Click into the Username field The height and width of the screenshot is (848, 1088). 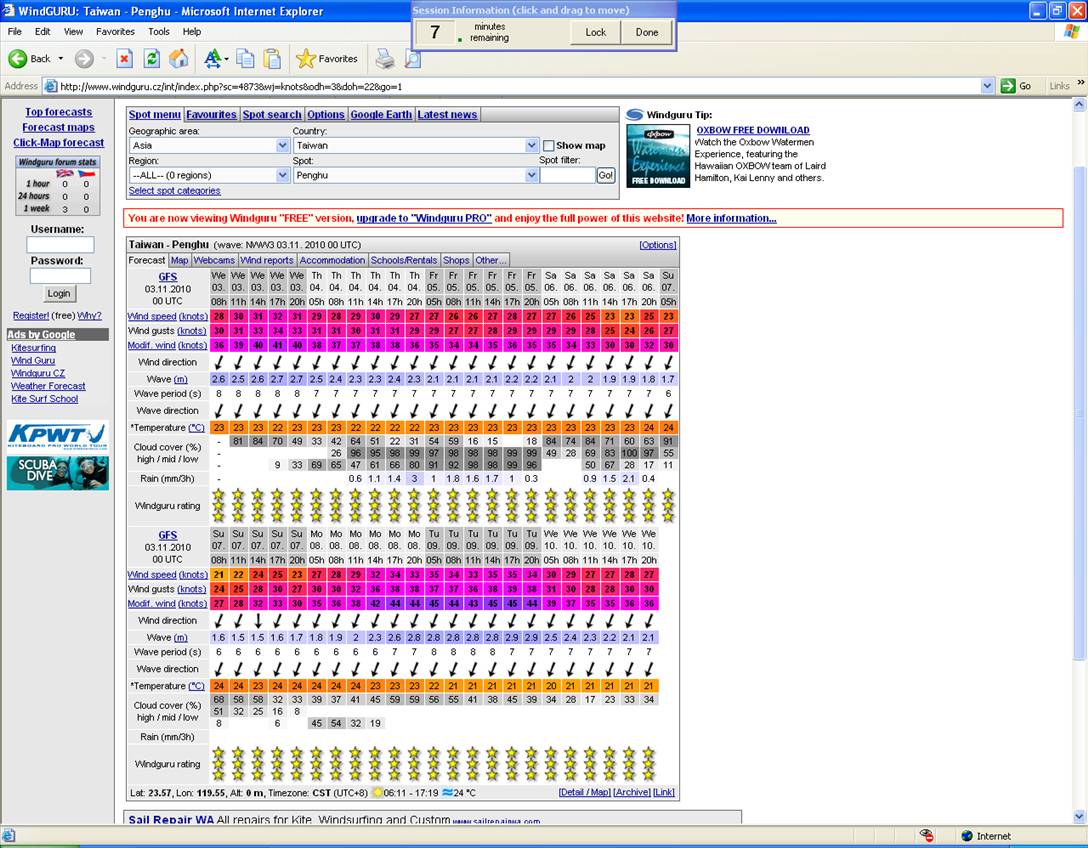(60, 245)
